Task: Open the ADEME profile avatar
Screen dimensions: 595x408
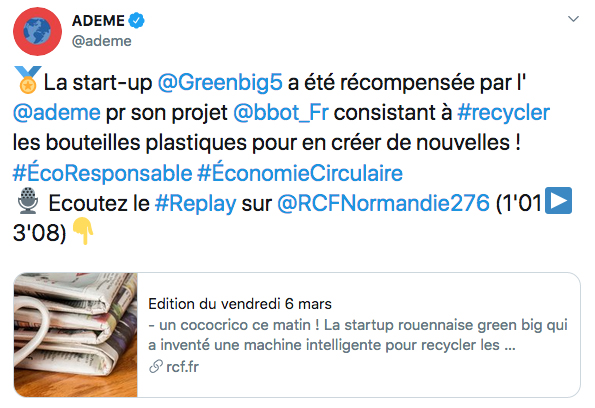Action: click(x=37, y=32)
